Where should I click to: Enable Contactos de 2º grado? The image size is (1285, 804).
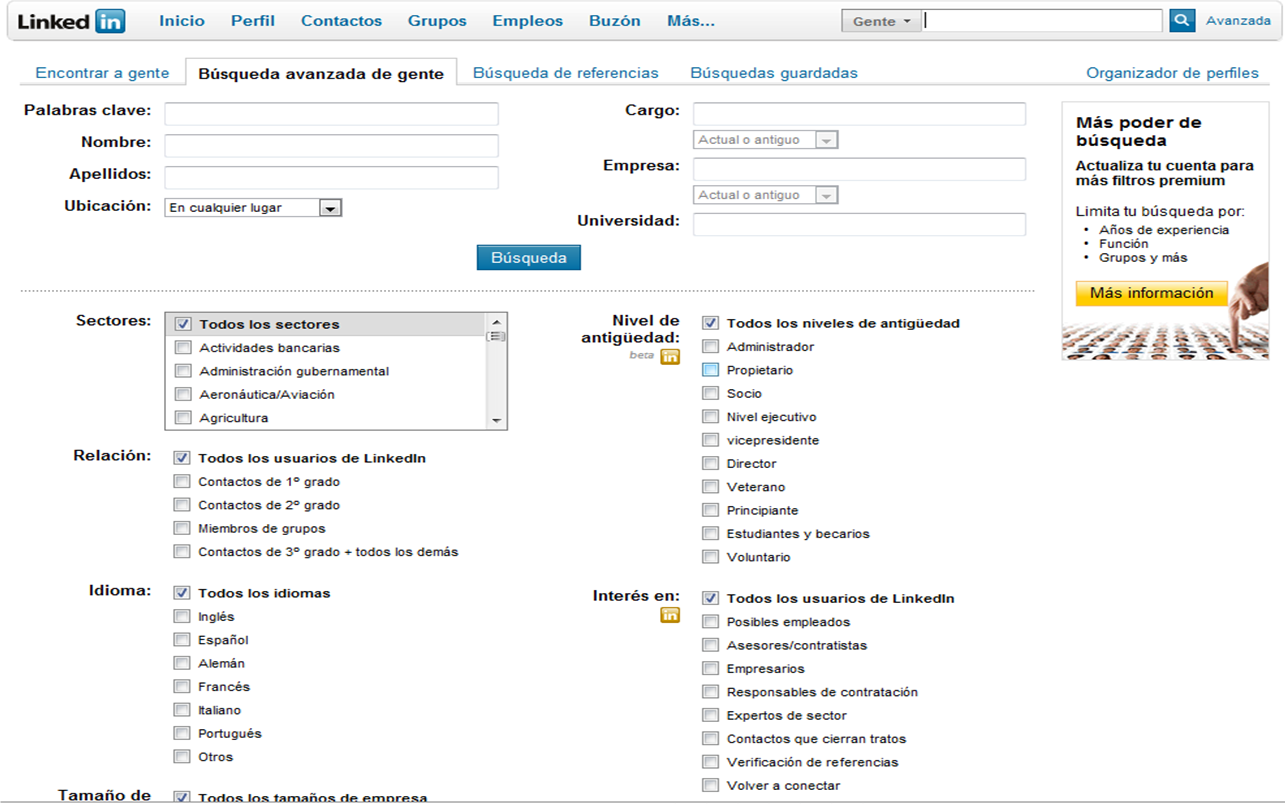pos(182,505)
